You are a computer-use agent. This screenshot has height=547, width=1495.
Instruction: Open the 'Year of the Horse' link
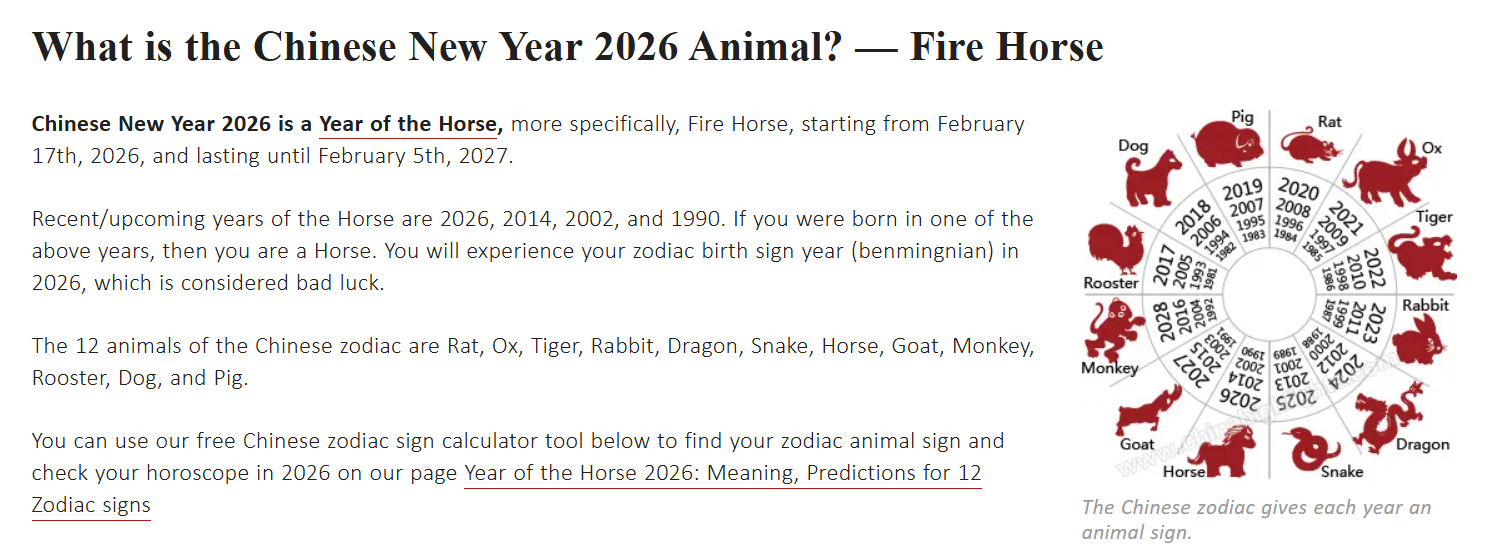tap(409, 124)
